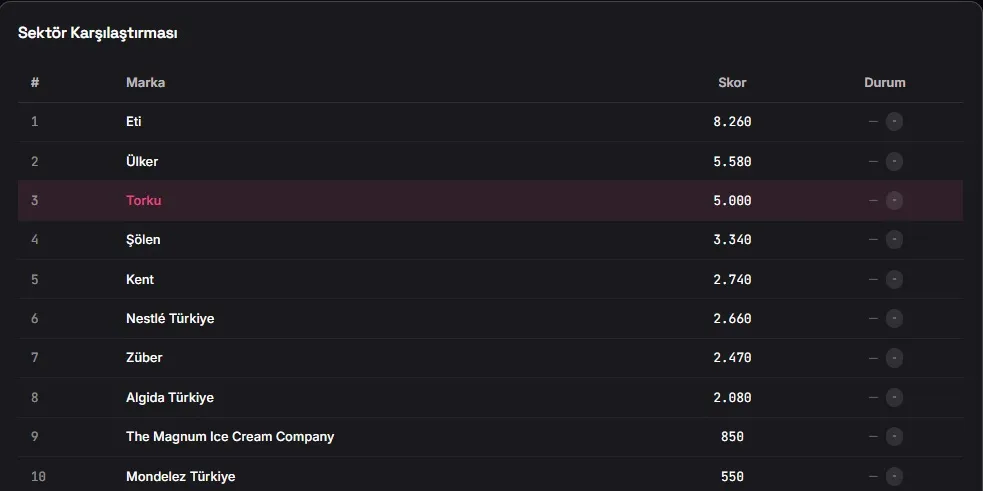Screen dimensions: 983x491
Task: Click the status icon in Kent row
Action: tap(894, 280)
